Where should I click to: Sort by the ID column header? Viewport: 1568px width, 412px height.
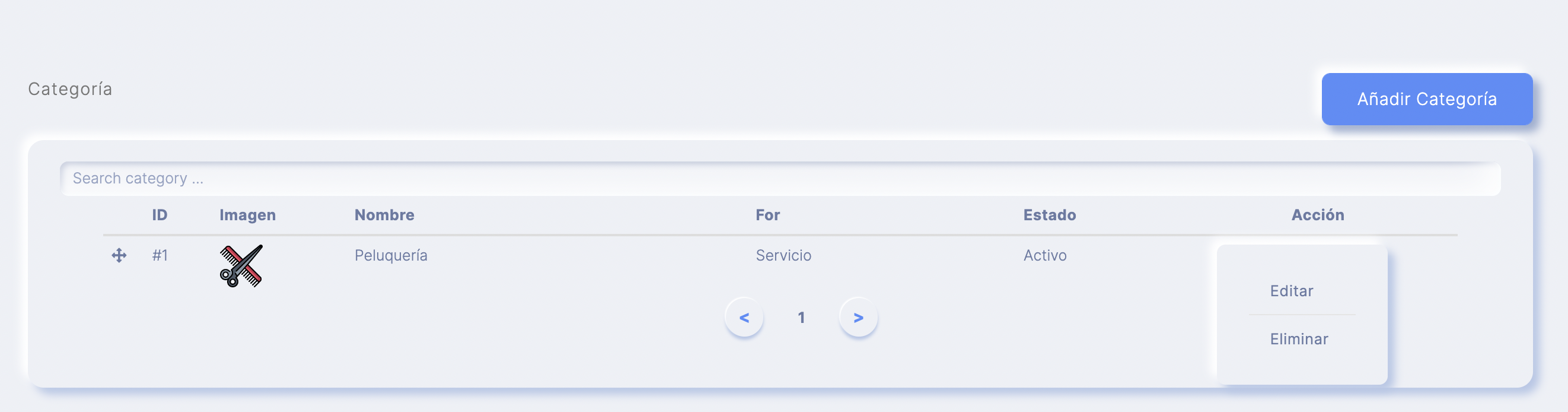[x=160, y=214]
